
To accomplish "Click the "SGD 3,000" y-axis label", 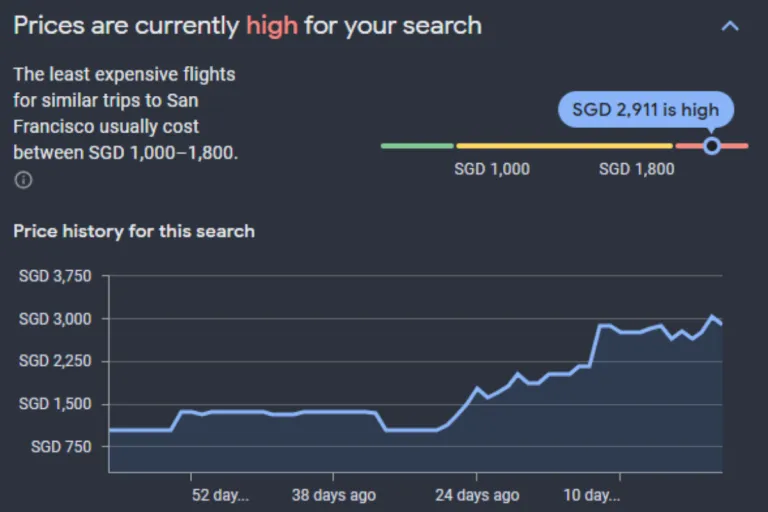I will point(55,319).
